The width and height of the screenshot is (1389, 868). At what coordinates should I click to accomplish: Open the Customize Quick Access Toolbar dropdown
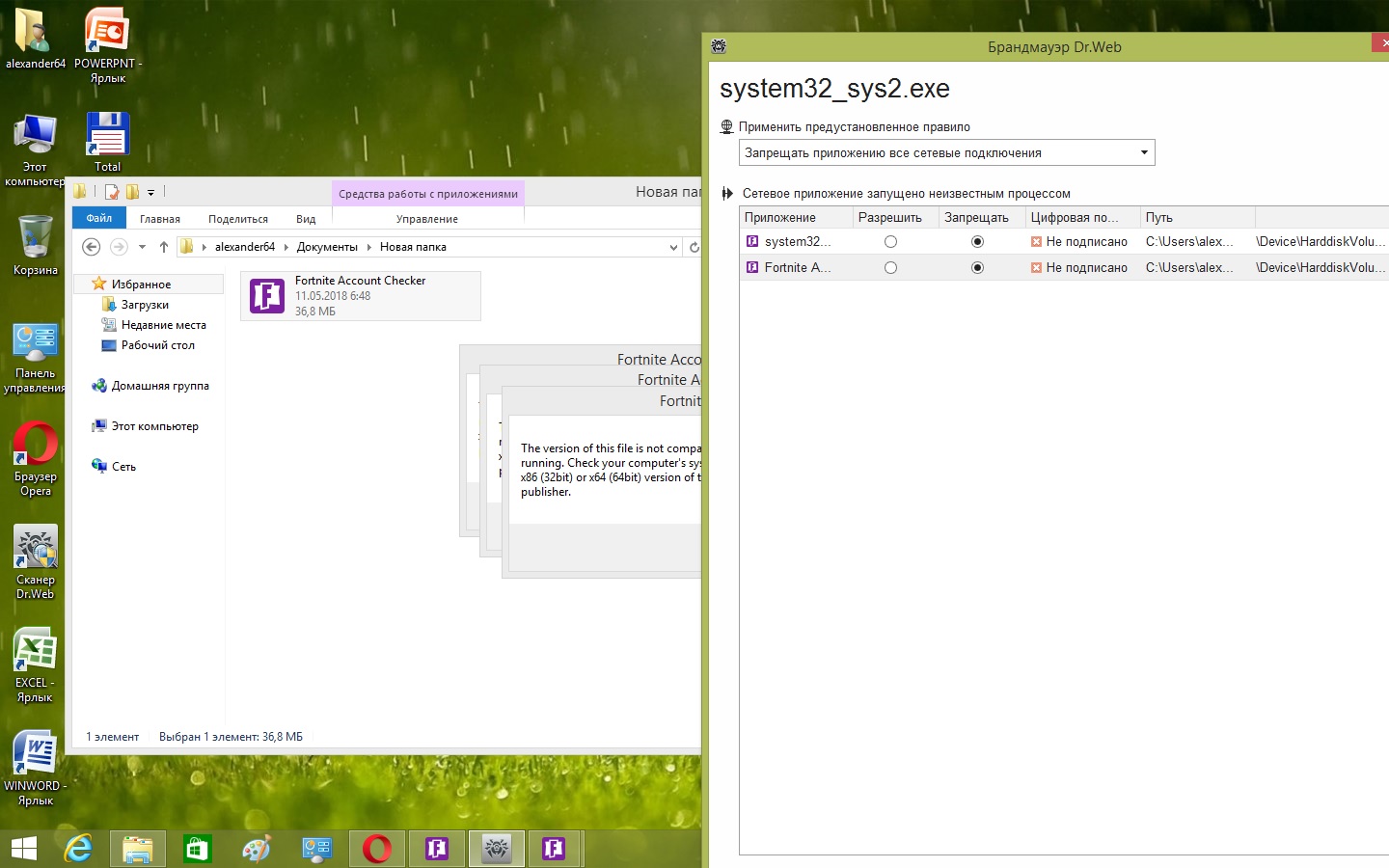pos(151,192)
